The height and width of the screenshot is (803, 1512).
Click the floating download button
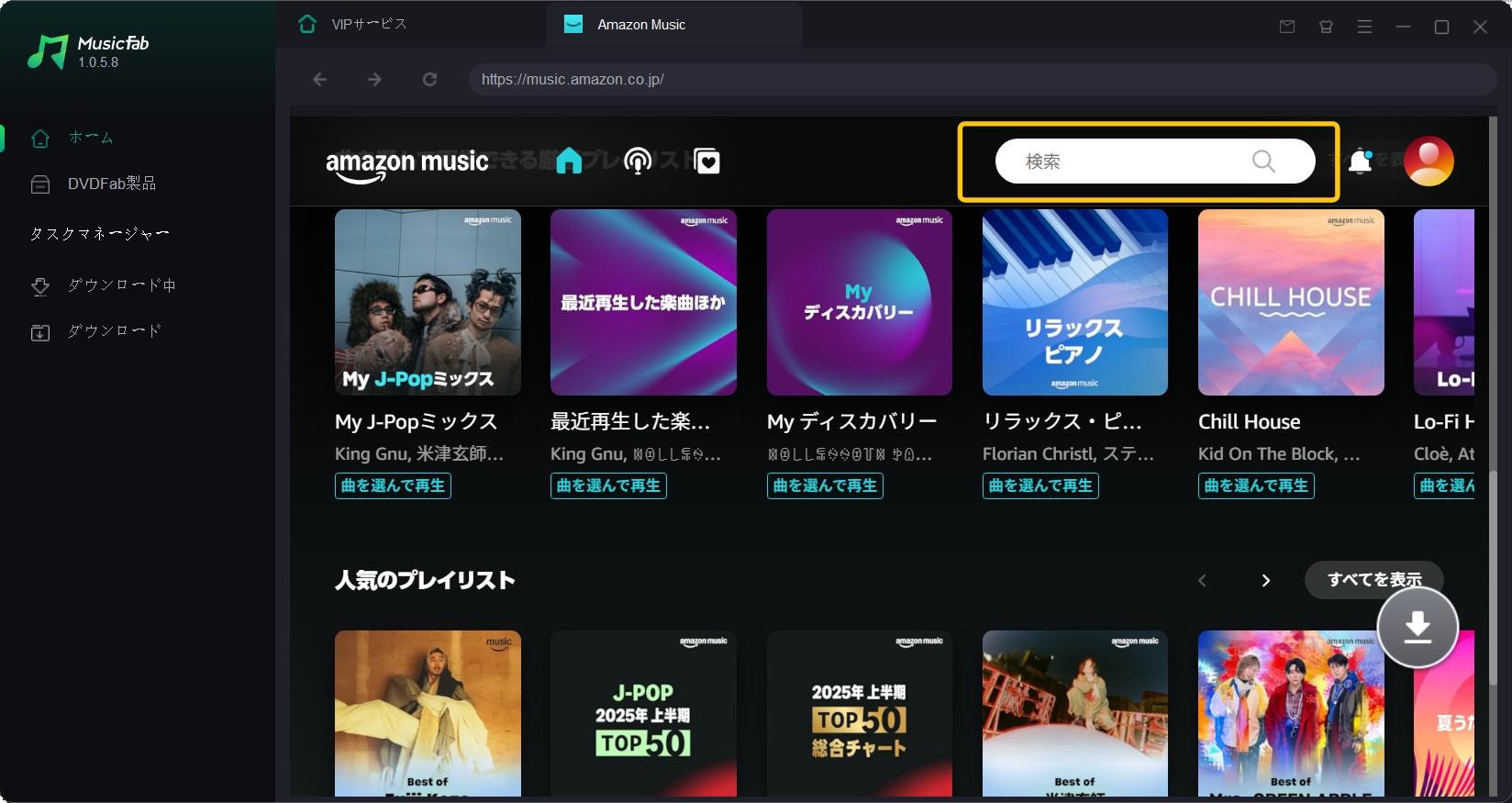[x=1417, y=627]
